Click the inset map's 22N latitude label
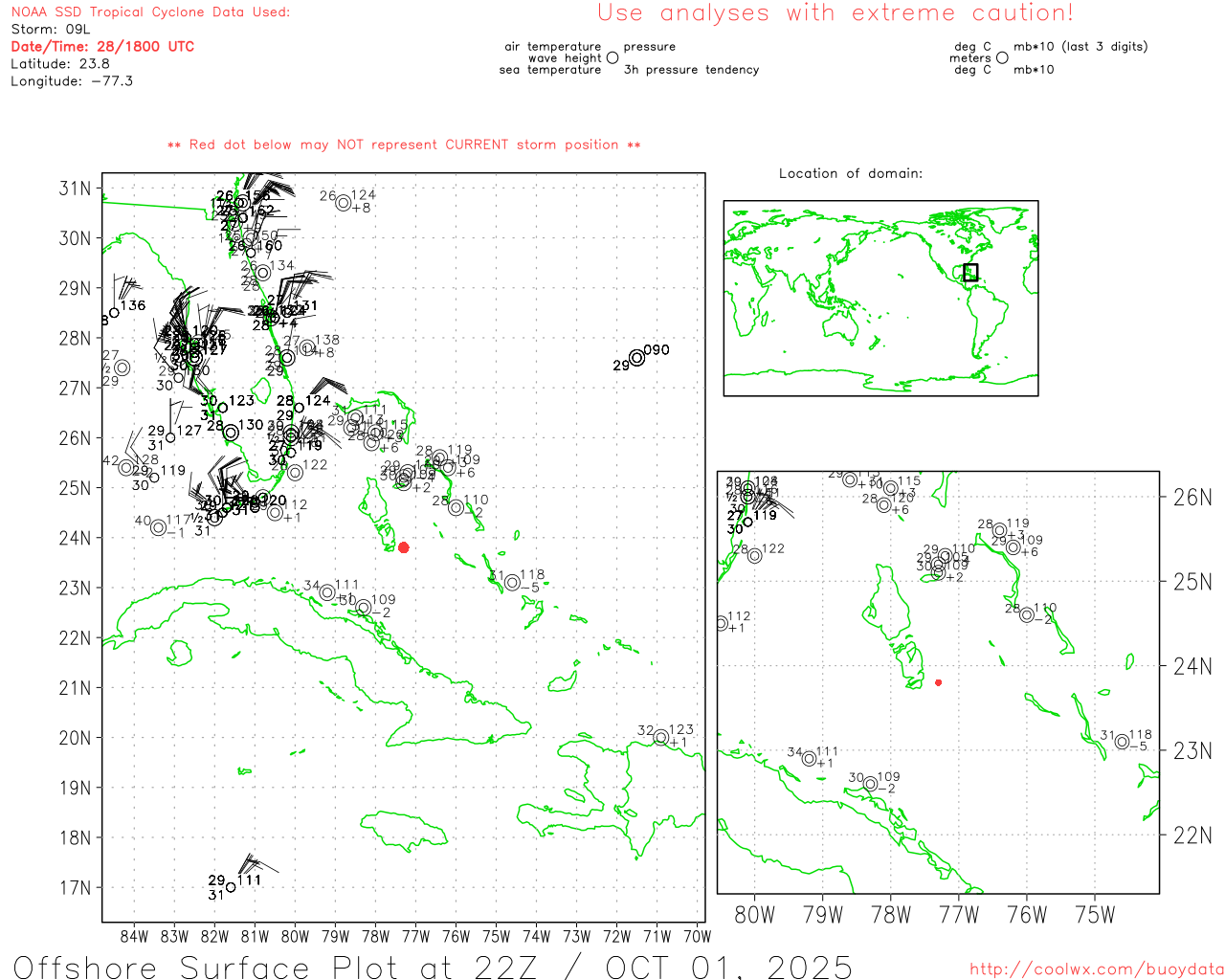1225x980 pixels. click(1192, 835)
